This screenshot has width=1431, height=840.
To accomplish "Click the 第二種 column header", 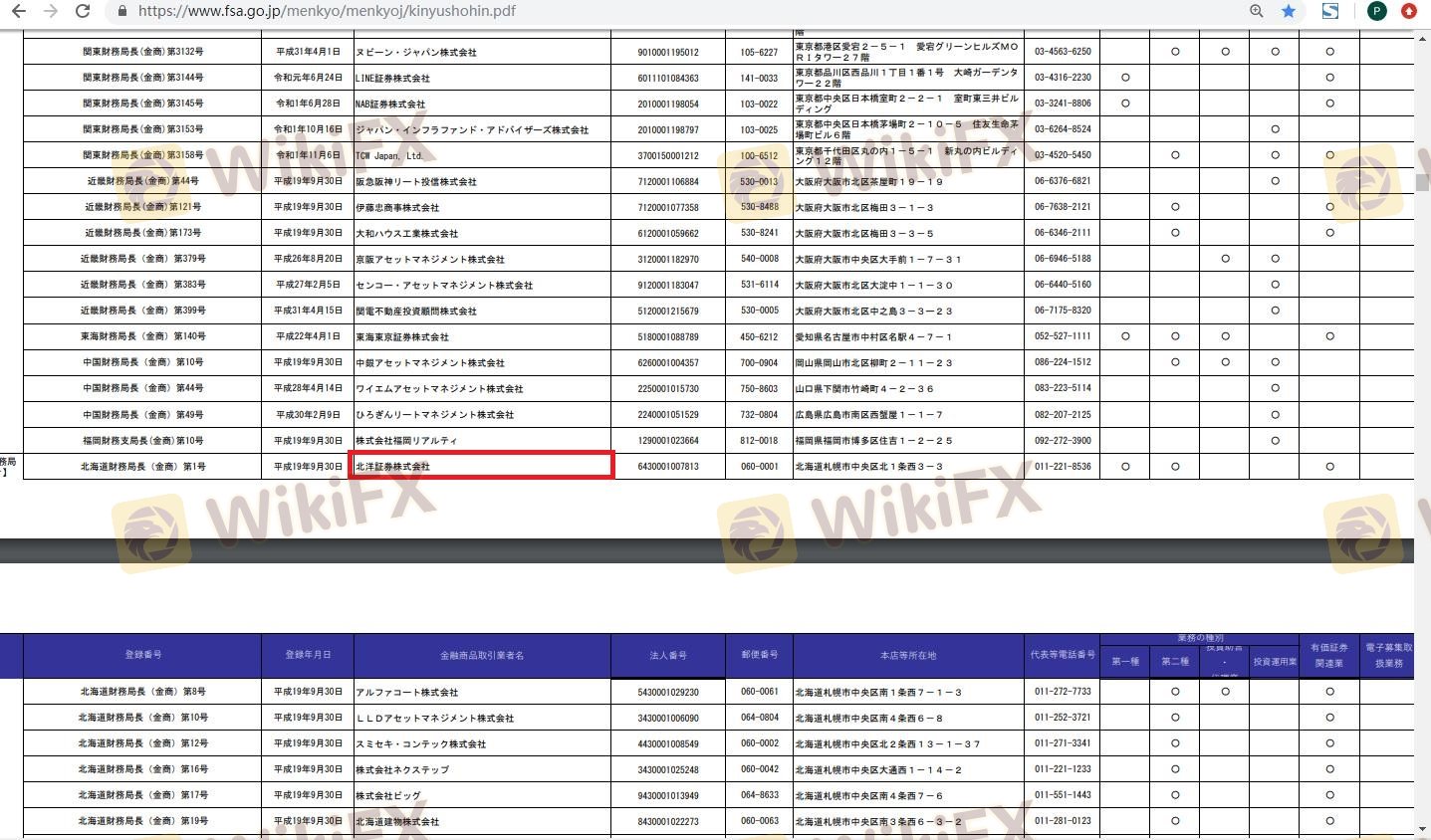I will (x=1175, y=661).
